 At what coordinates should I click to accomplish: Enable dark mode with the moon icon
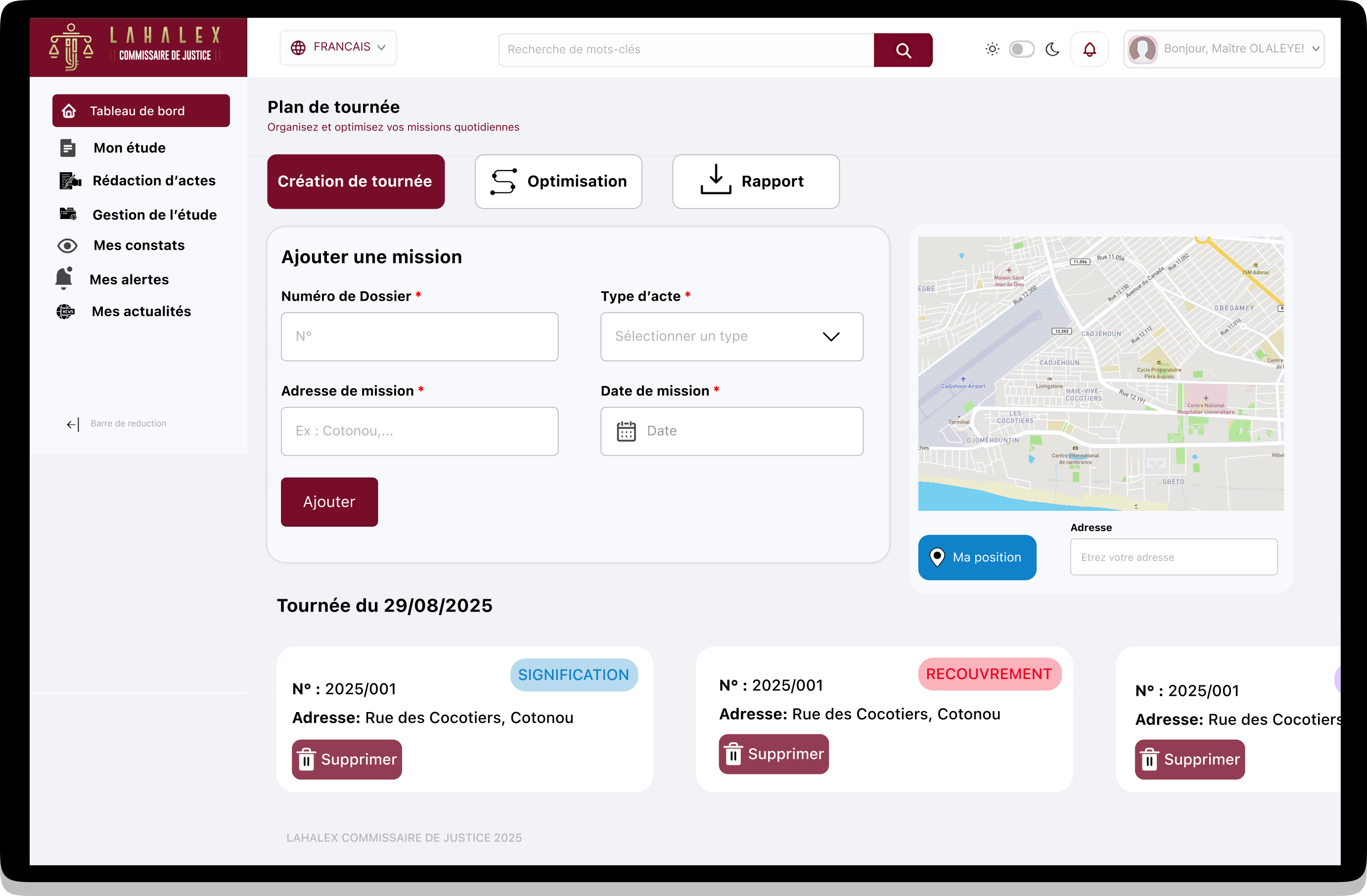(1053, 50)
